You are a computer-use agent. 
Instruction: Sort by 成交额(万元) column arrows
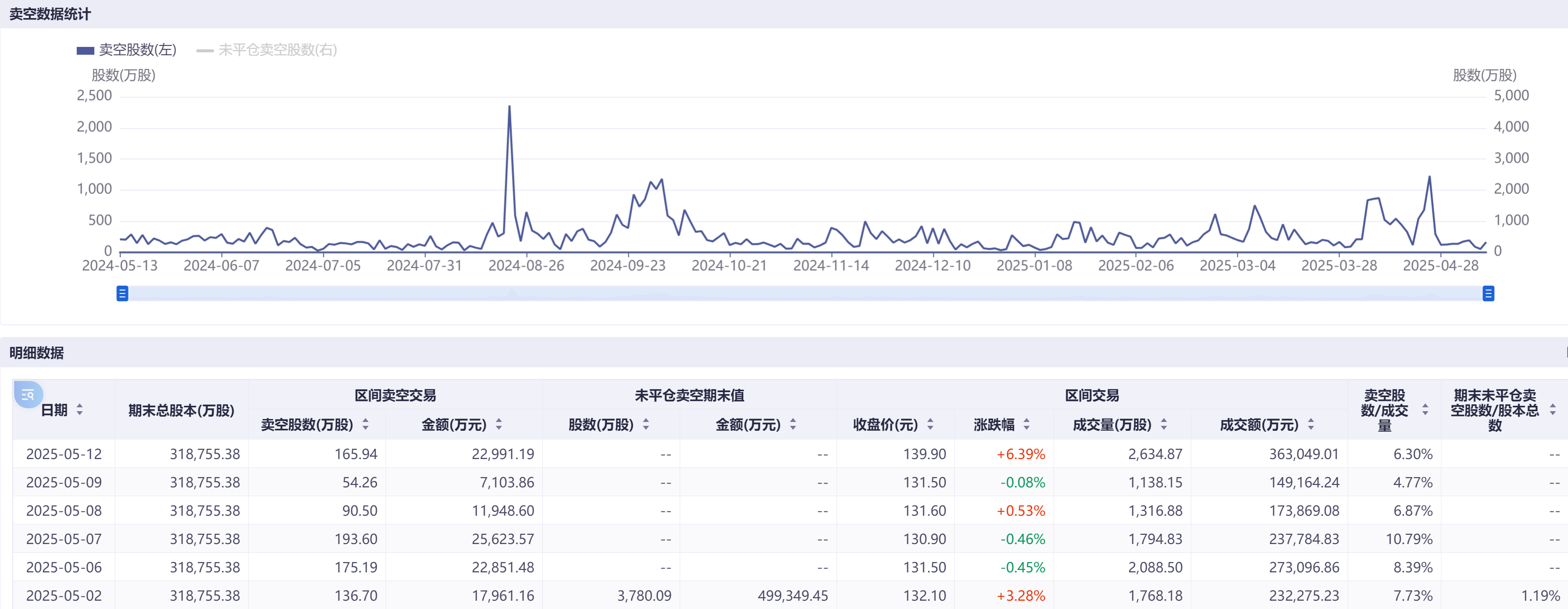(x=1310, y=425)
